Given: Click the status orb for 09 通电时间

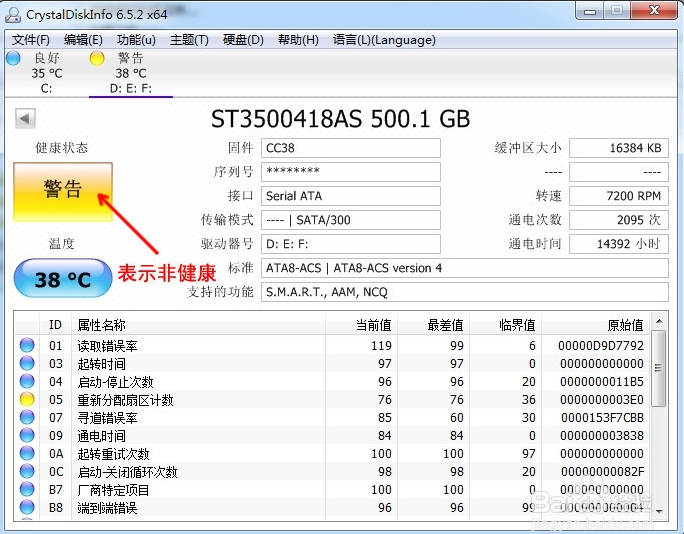Looking at the screenshot, I should 27,435.
